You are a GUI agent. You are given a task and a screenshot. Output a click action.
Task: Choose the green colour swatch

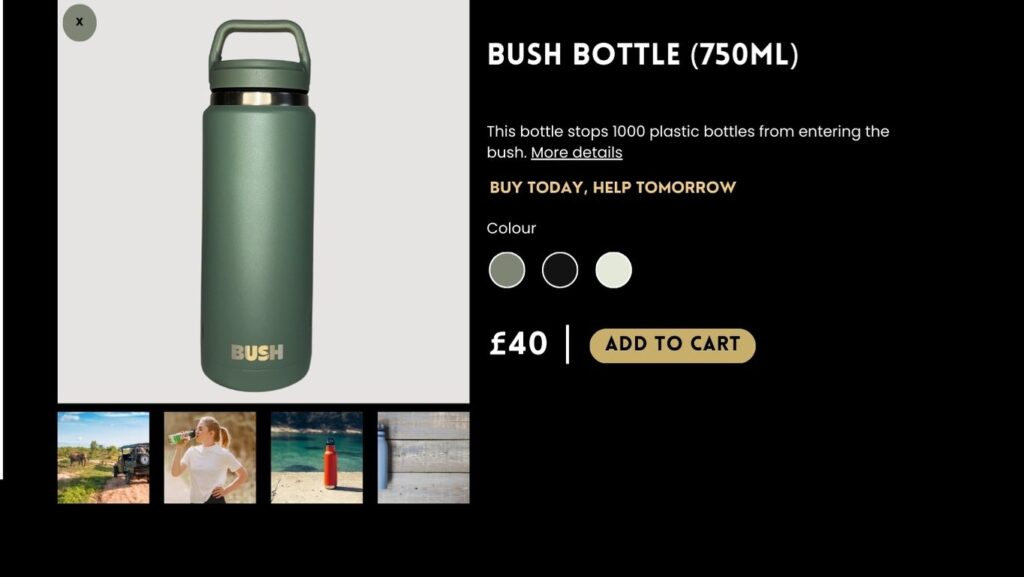click(507, 270)
